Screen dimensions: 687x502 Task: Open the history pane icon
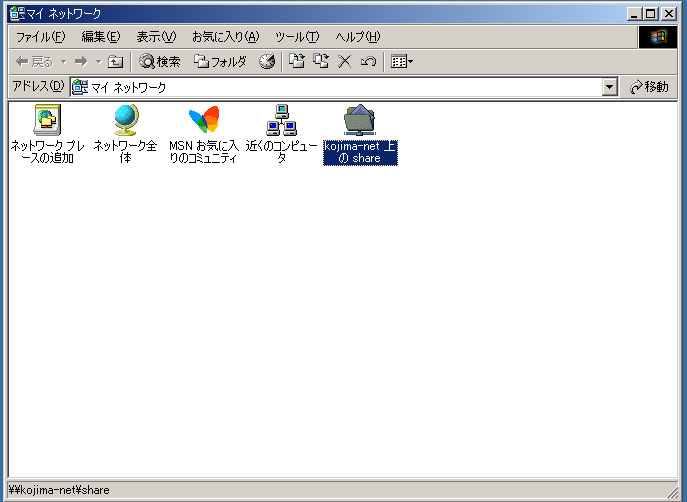click(267, 62)
